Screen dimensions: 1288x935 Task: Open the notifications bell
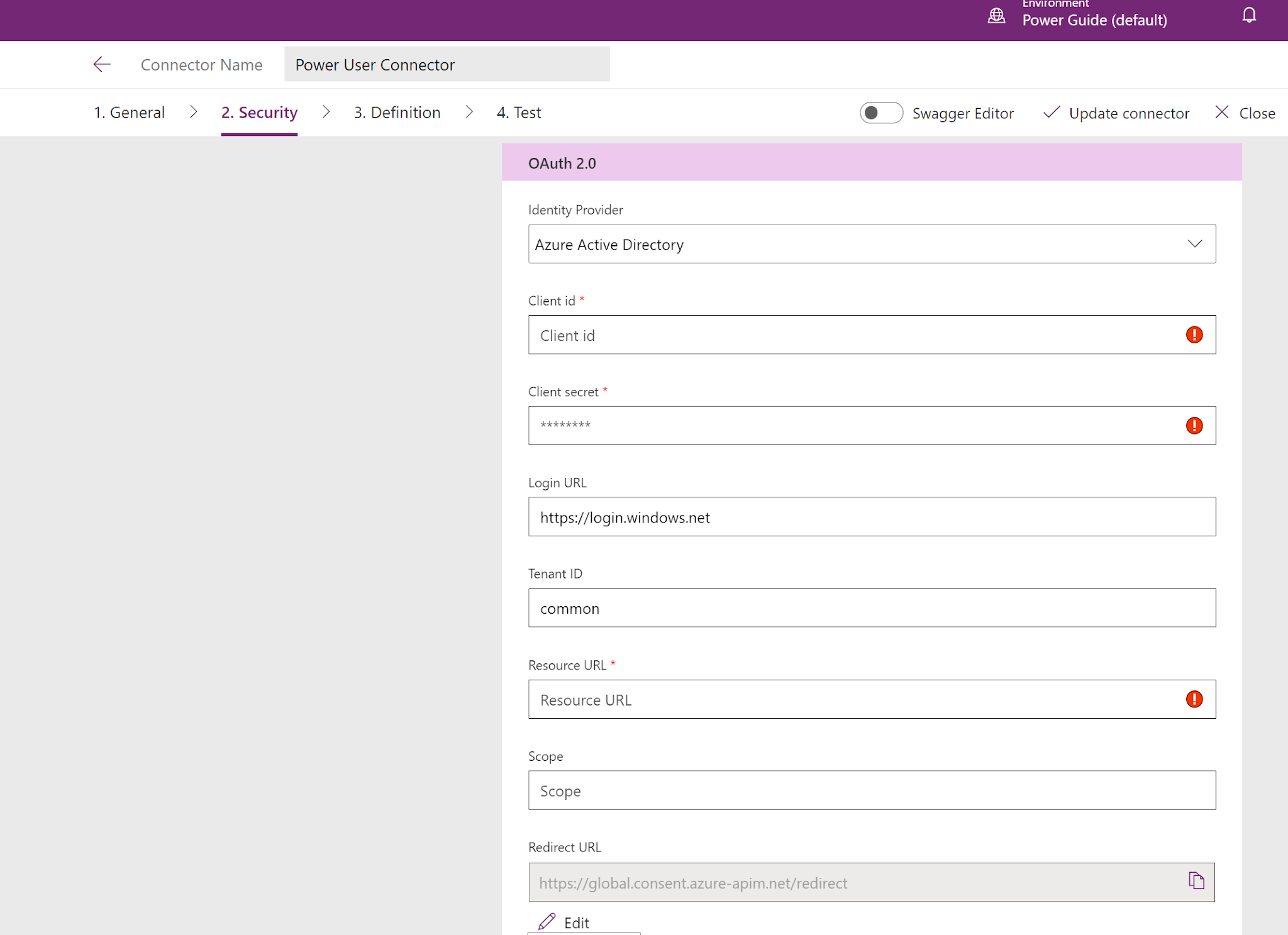[1249, 15]
